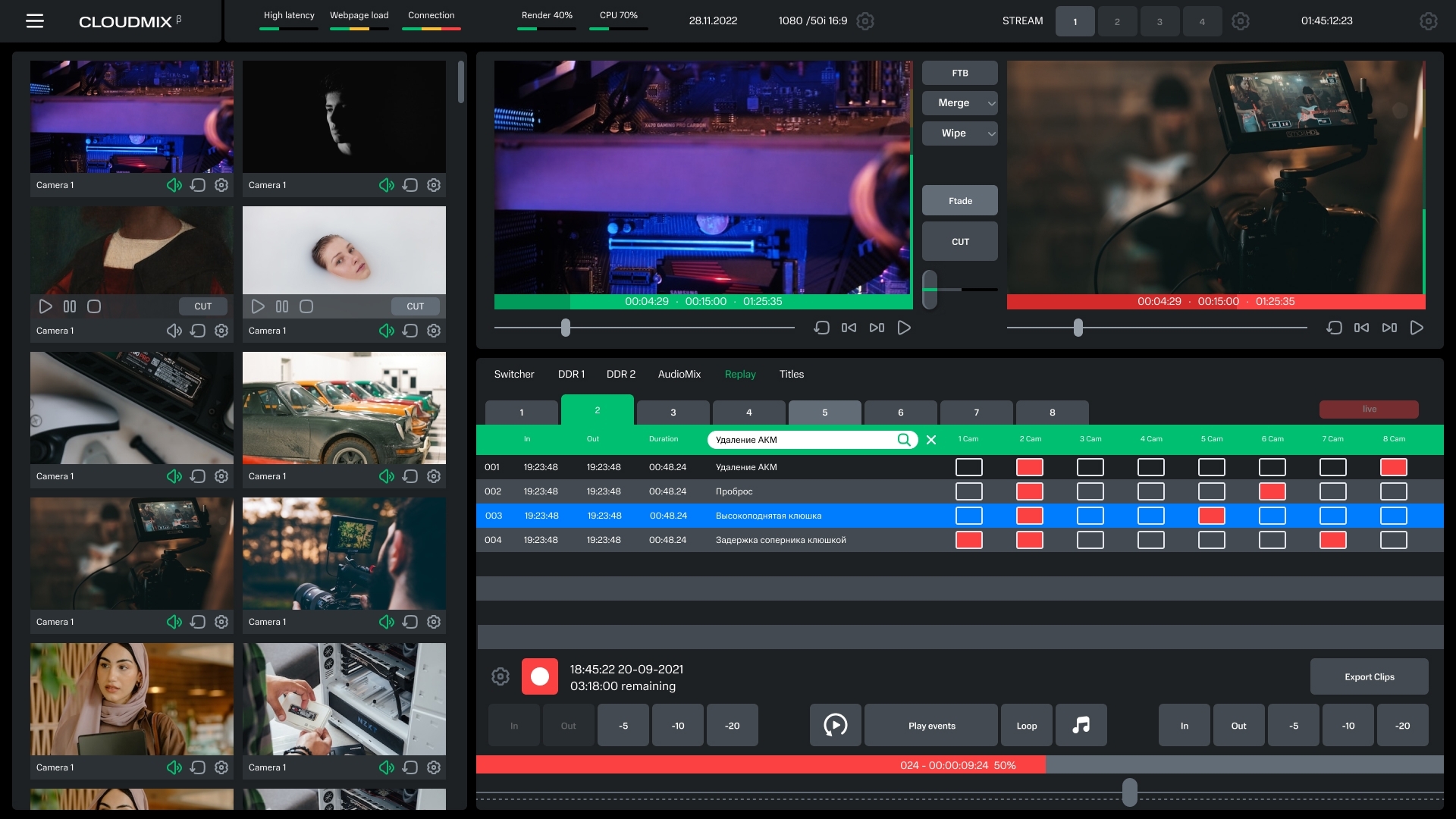Viewport: 1456px width, 819px height.
Task: Toggle 1 Cam checkbox for clip 001
Action: (968, 467)
